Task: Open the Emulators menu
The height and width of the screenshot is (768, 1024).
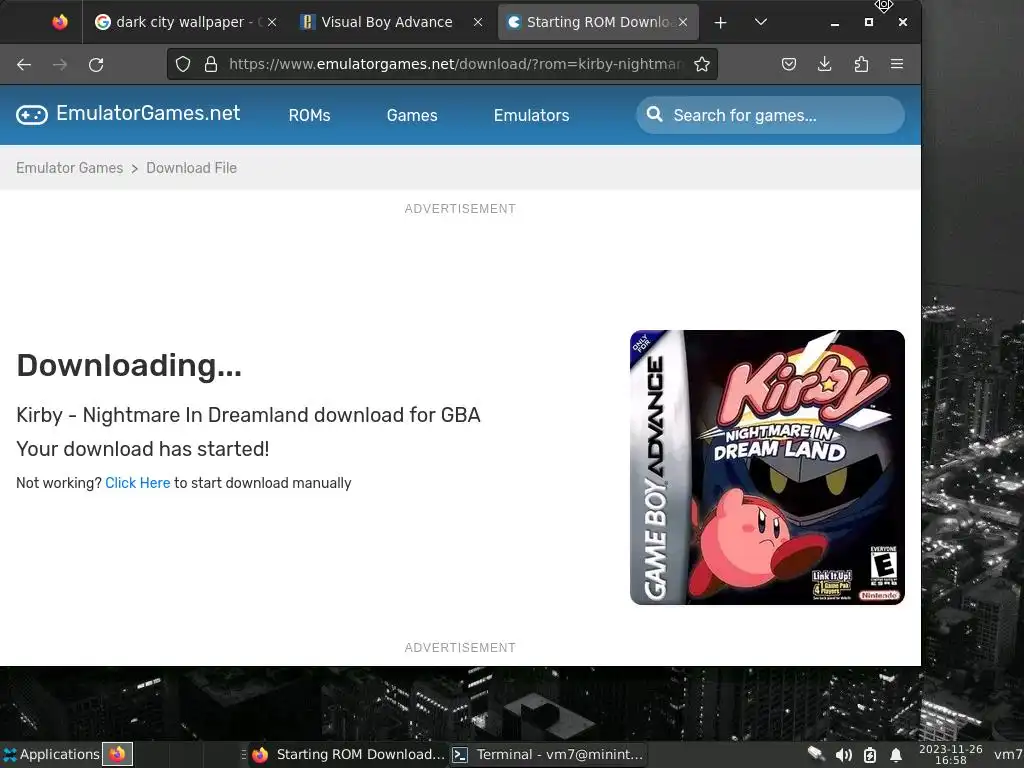Action: pyautogui.click(x=532, y=116)
